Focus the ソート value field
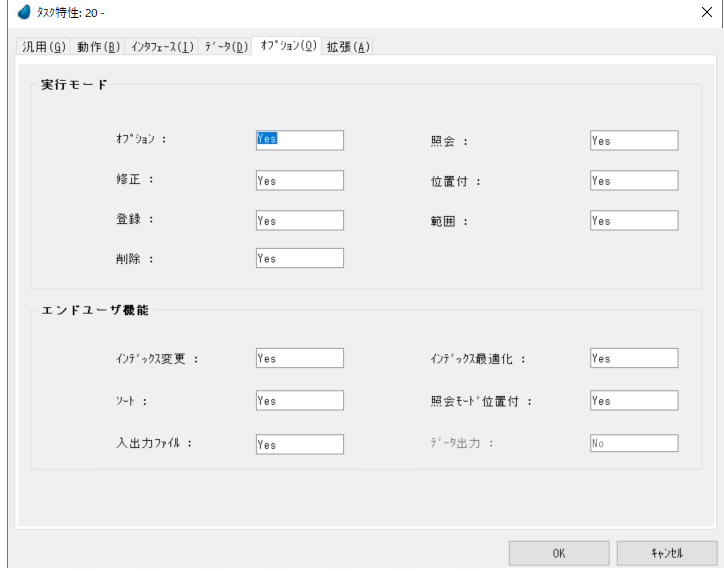Image resolution: width=724 pixels, height=572 pixels. (299, 400)
